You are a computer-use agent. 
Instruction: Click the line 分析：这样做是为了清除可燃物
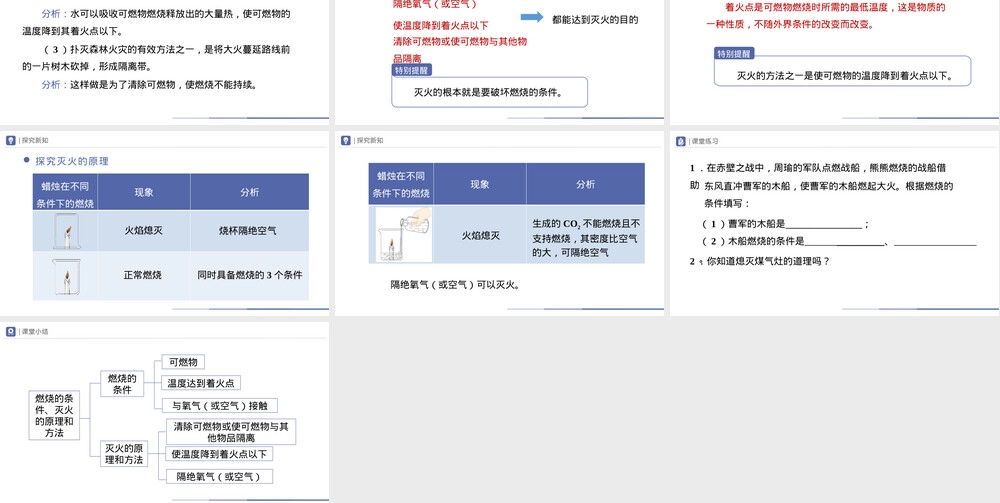click(x=149, y=84)
